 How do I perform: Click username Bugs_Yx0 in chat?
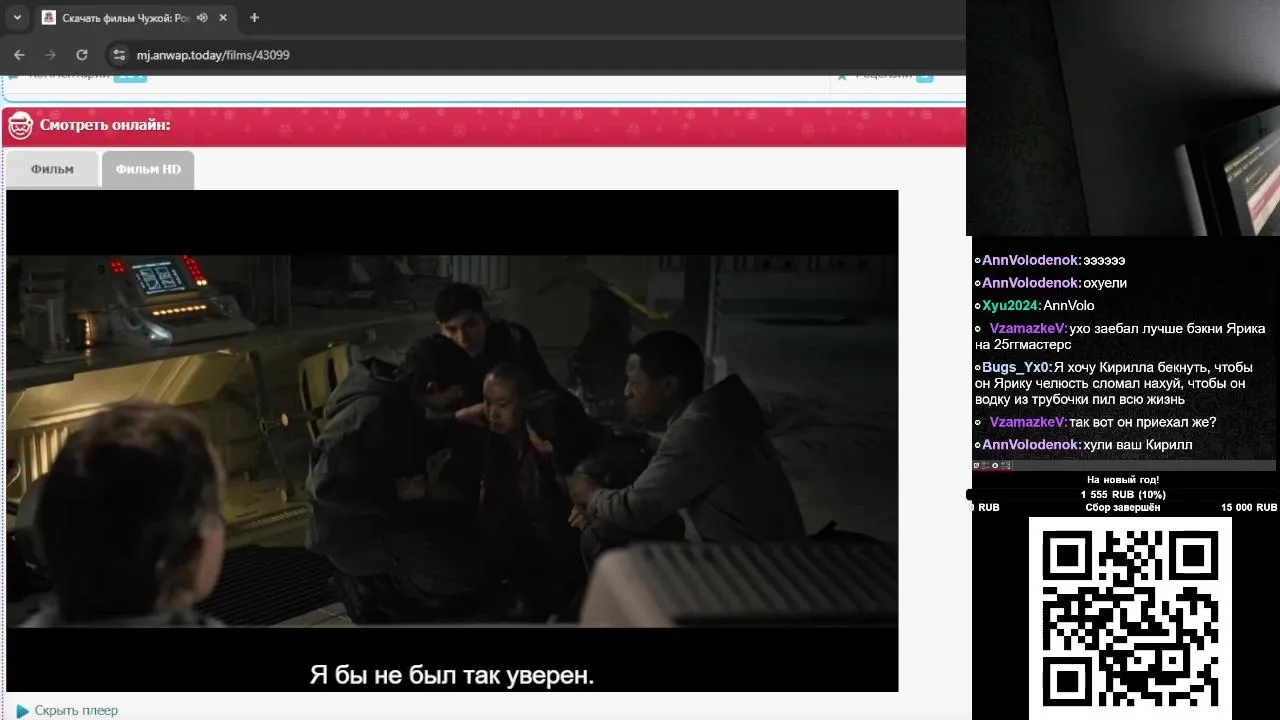[1017, 367]
